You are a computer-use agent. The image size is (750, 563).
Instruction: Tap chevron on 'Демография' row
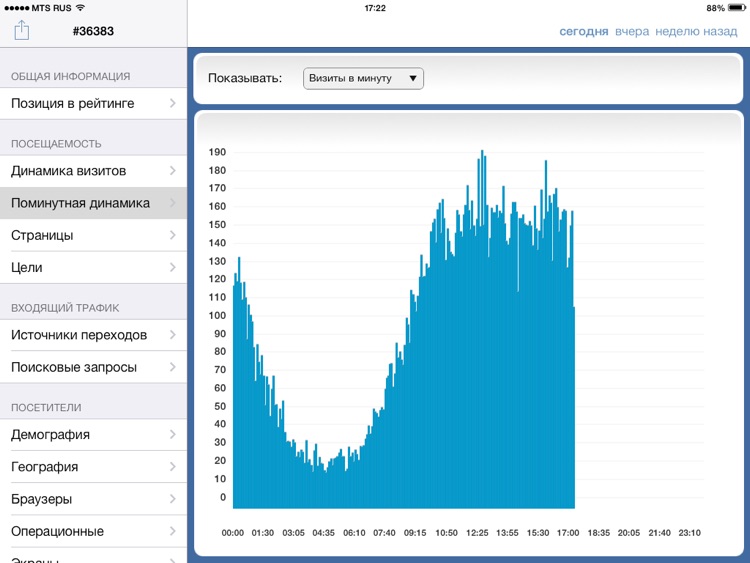coord(173,434)
